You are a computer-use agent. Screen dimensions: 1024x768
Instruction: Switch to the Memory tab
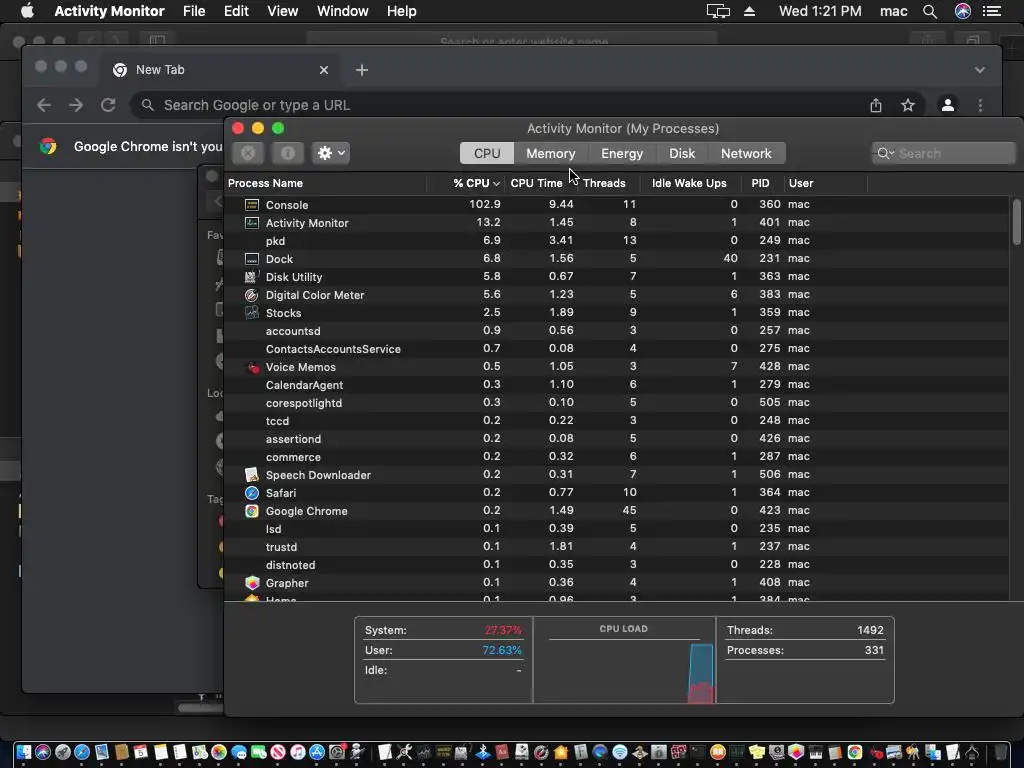tap(551, 153)
